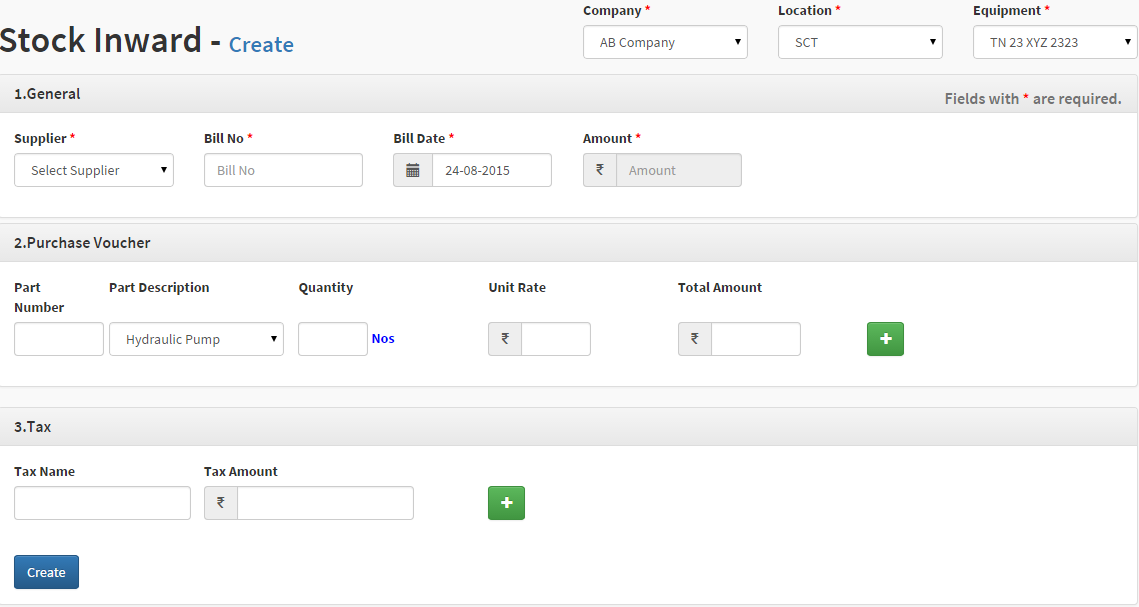Click the Unit Rate input field
The image size is (1139, 607).
point(556,339)
